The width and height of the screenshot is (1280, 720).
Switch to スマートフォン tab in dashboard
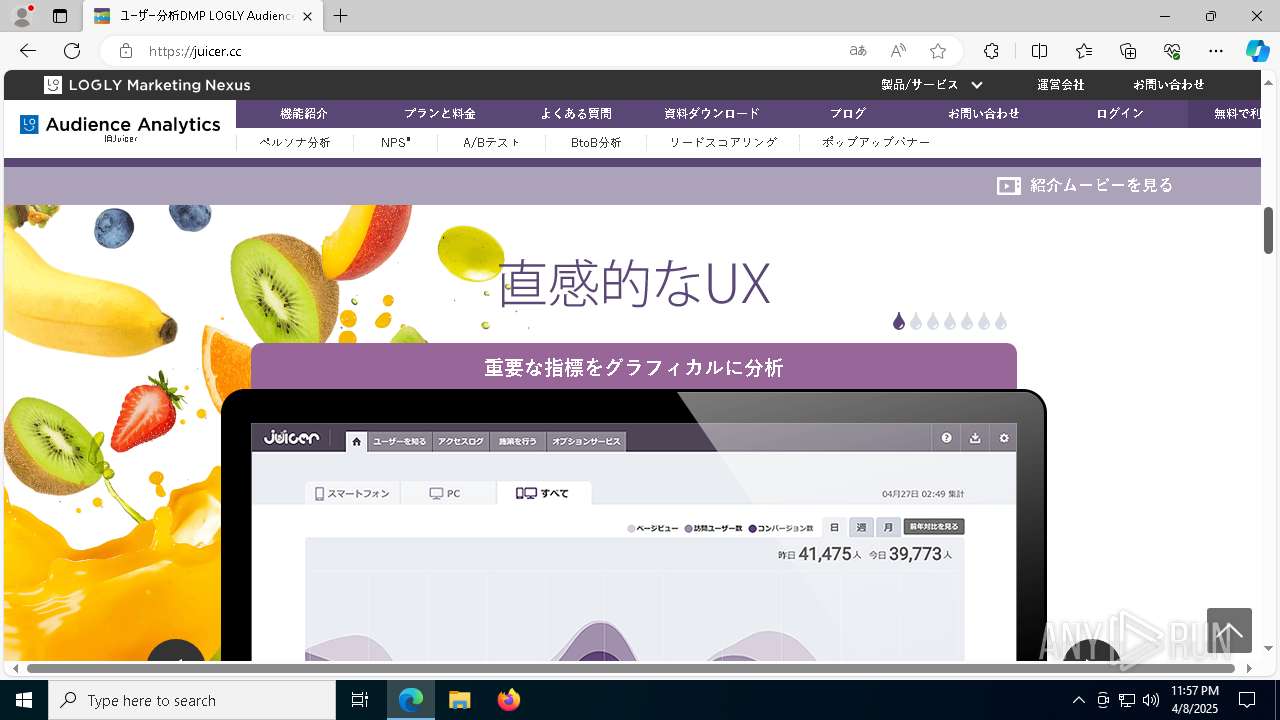[352, 493]
